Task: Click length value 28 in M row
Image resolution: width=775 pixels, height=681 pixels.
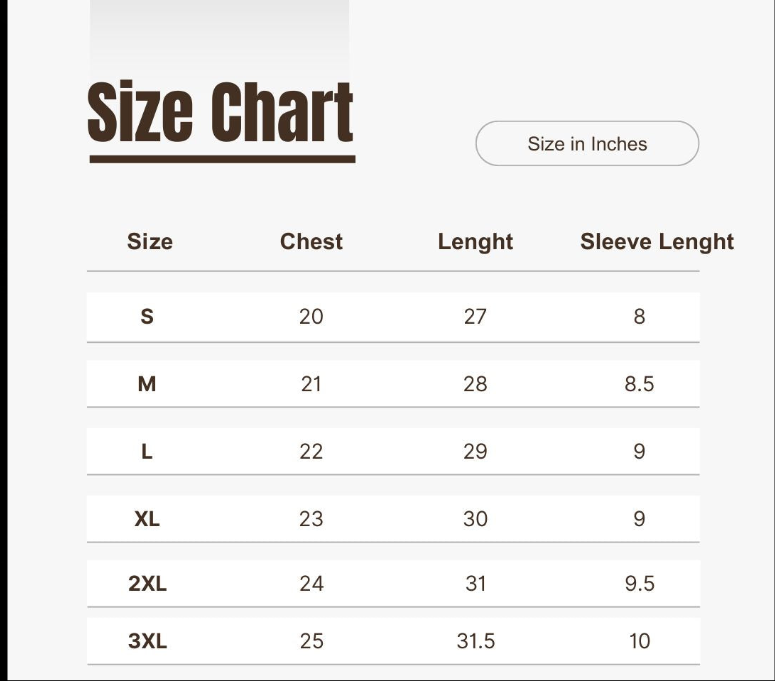Action: pyautogui.click(x=475, y=384)
